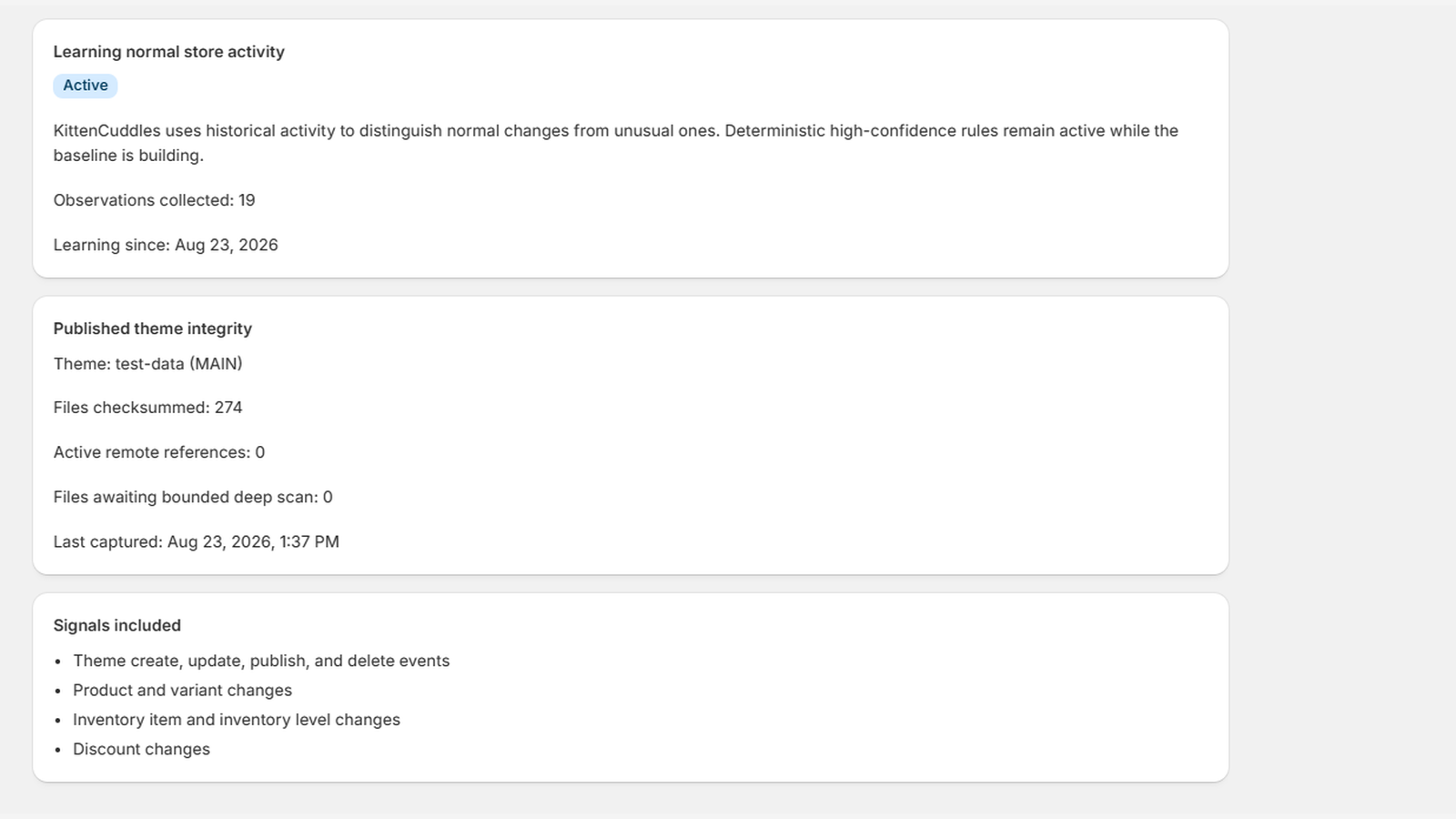Select the Learning normal store activity heading
1456x819 pixels.
click(x=168, y=52)
